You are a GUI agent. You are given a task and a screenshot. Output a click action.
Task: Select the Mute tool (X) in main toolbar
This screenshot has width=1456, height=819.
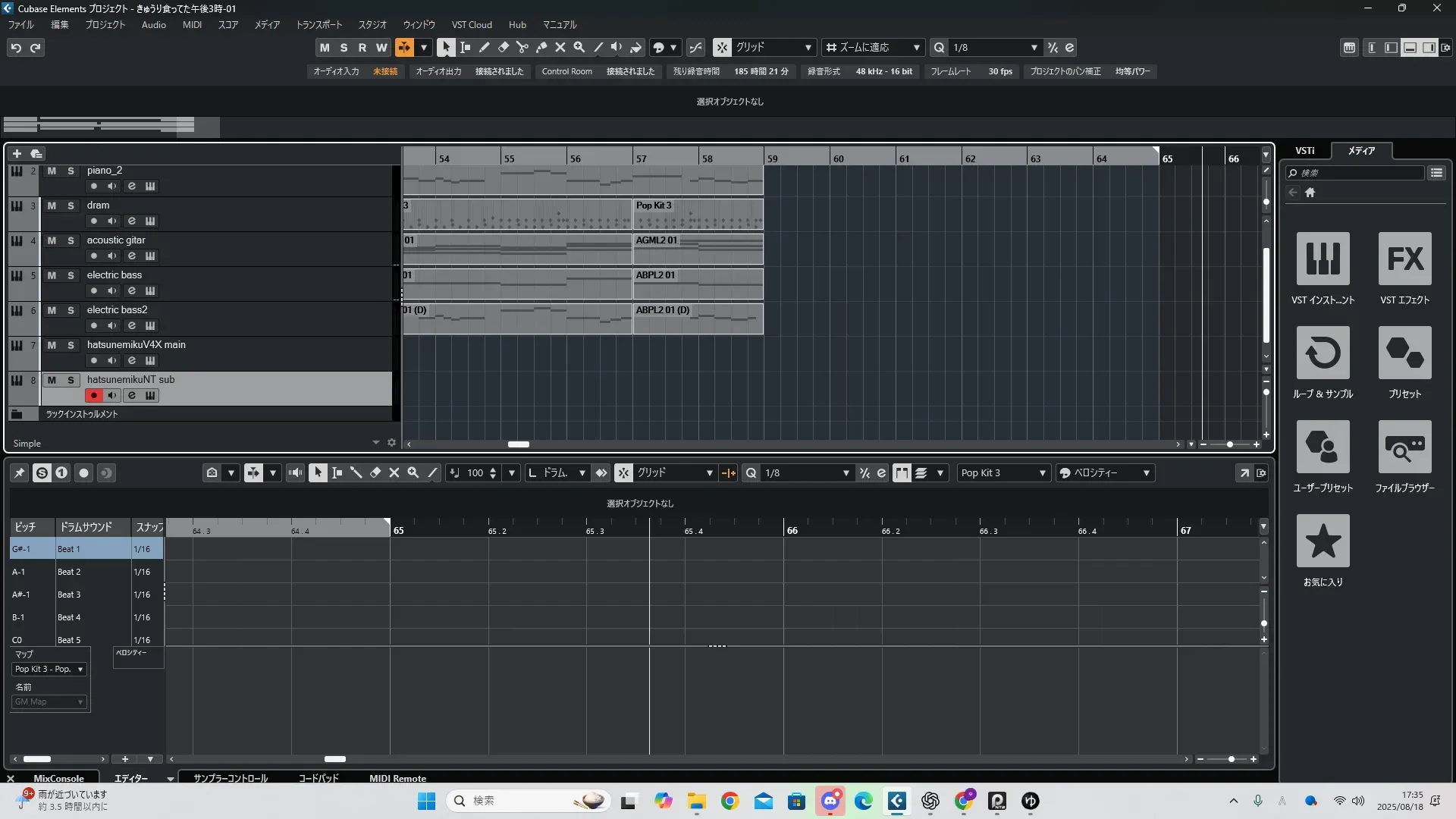[560, 47]
